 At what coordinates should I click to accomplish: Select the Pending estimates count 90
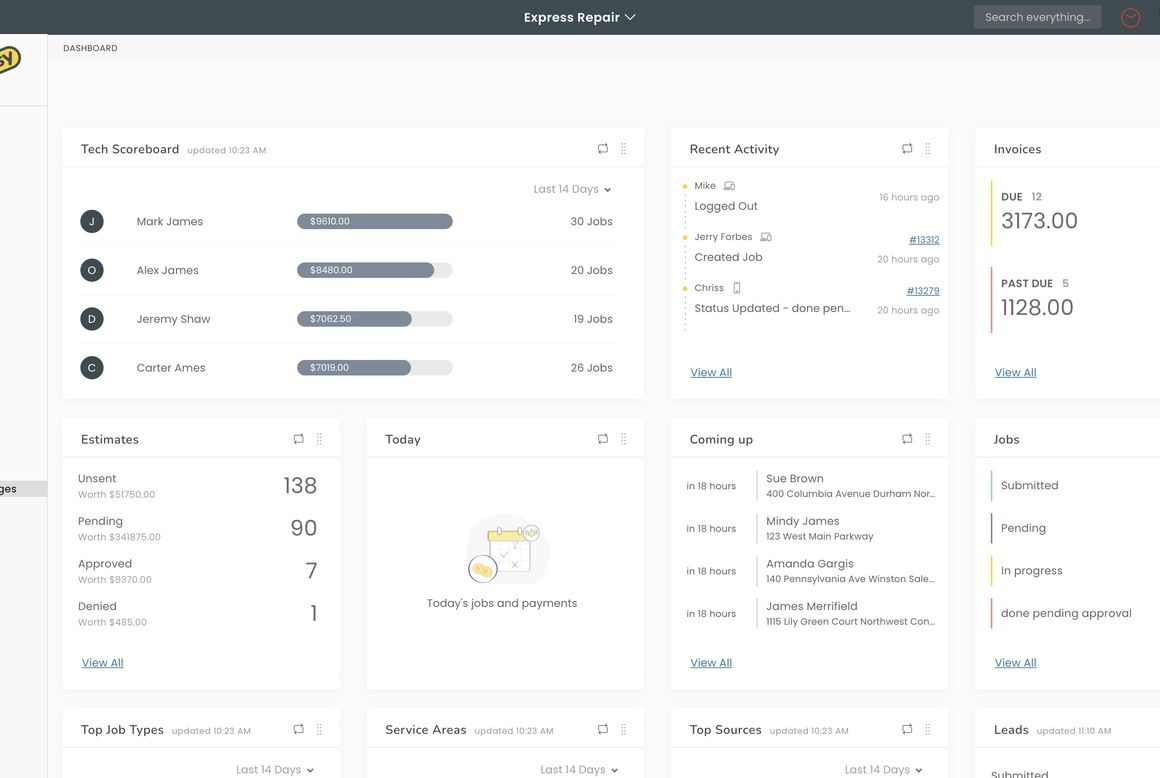coord(303,527)
